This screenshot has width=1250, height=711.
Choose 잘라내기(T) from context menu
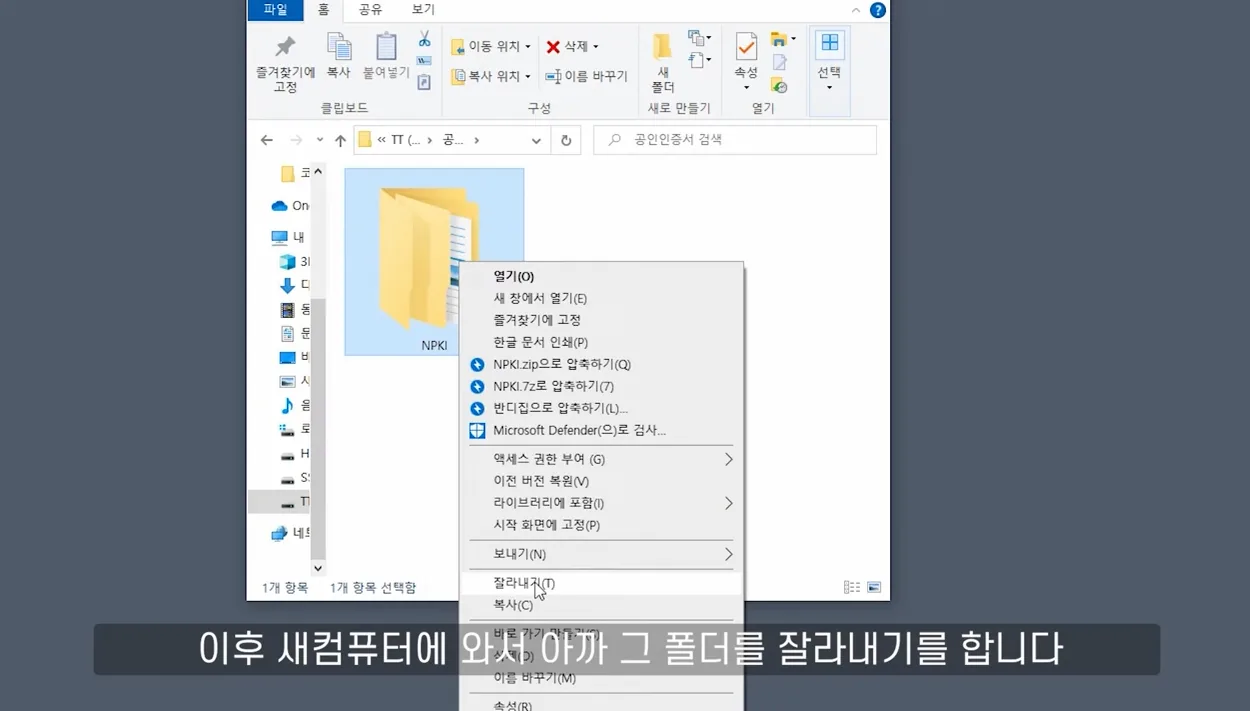(601, 583)
